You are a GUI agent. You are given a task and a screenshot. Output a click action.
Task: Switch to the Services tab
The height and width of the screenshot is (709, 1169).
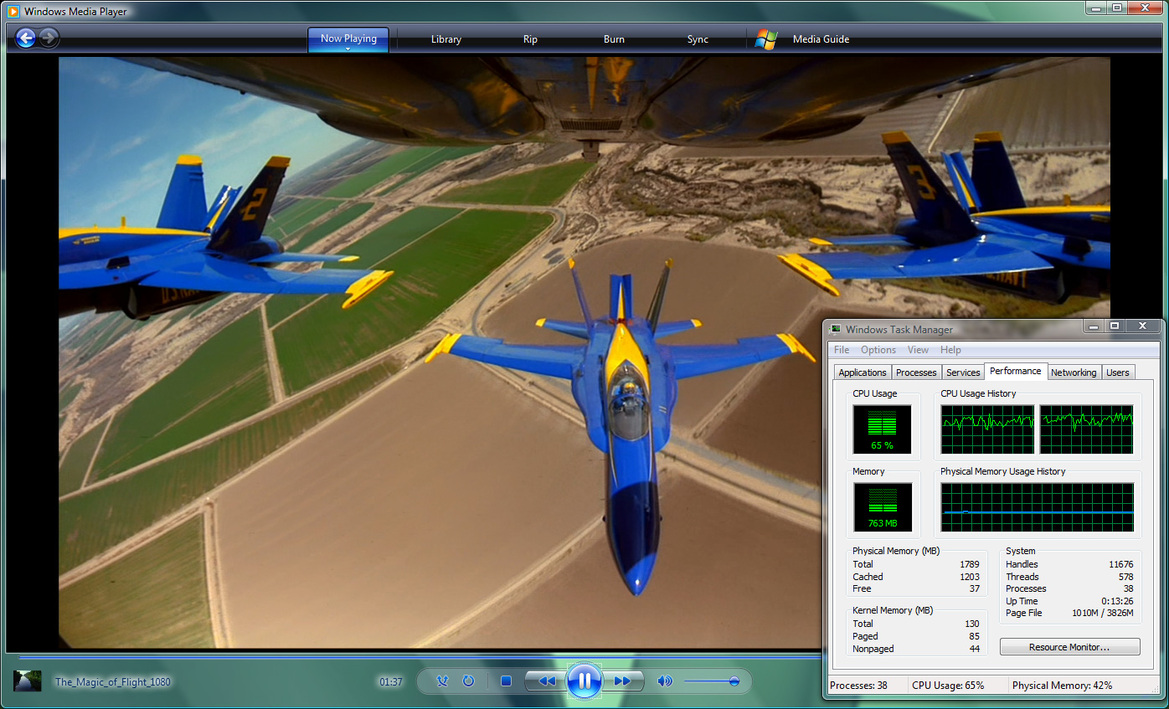(962, 372)
